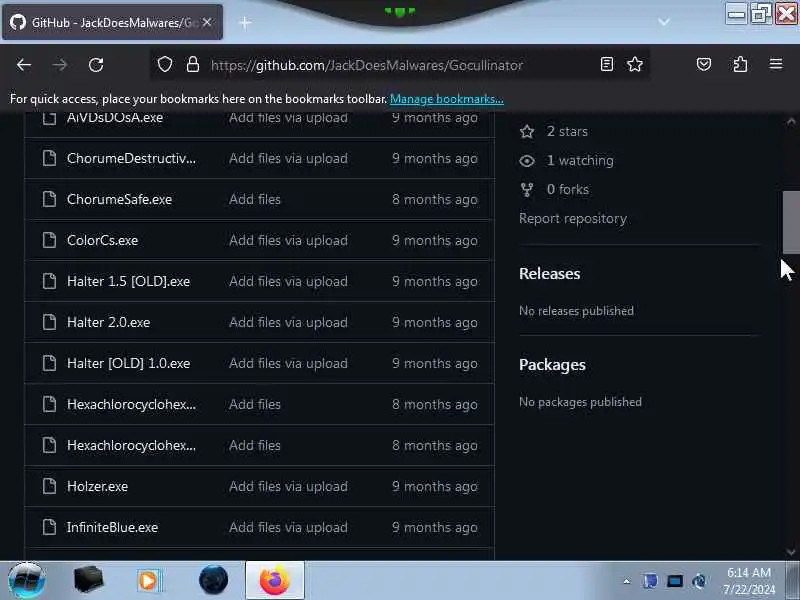Open the ChorumeDestructiv... file
The width and height of the screenshot is (800, 600).
tap(131, 158)
